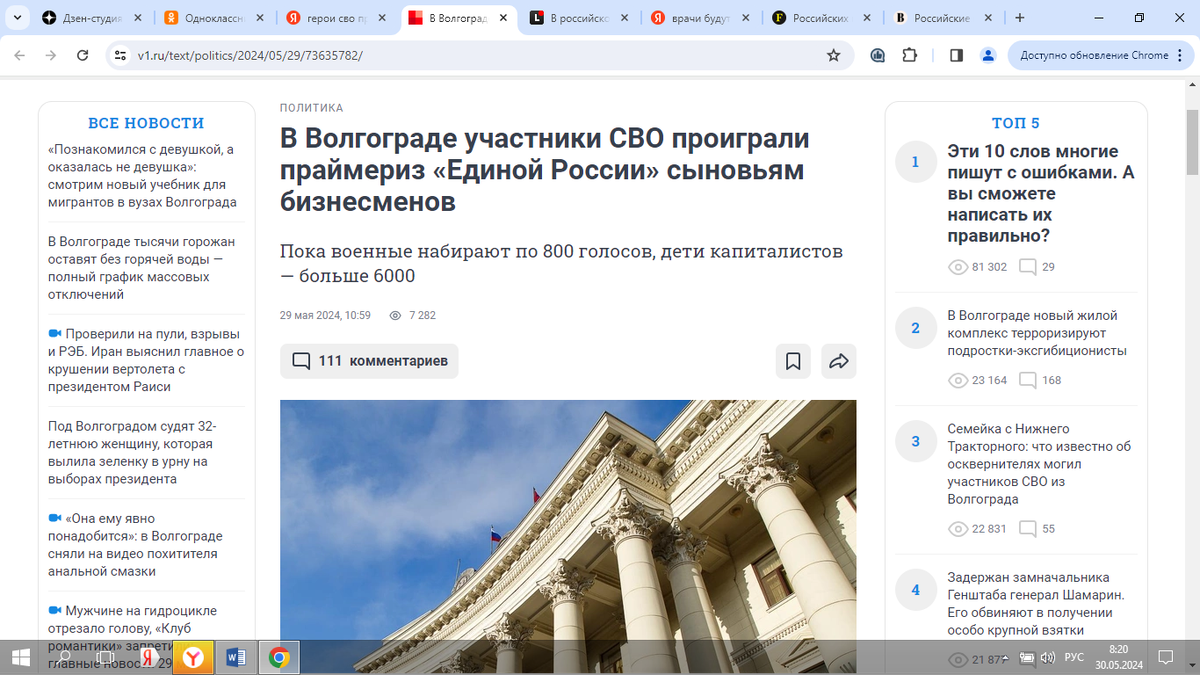Open news about Мужчине на гидроцикле
The image size is (1200, 675).
[132, 635]
